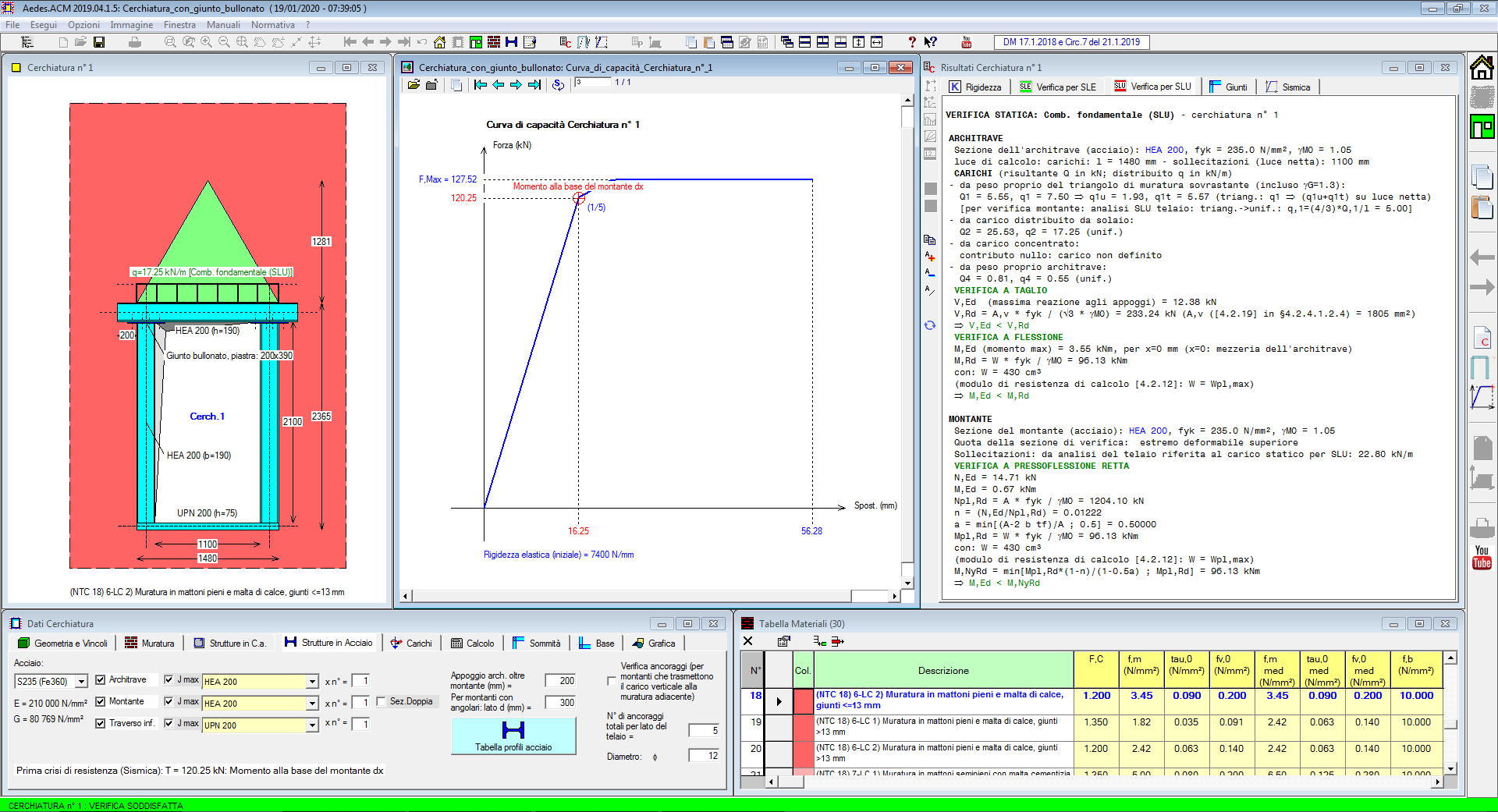Open the S235 (Fe360) steel grade dropdown
Image resolution: width=1498 pixels, height=812 pixels.
point(81,682)
